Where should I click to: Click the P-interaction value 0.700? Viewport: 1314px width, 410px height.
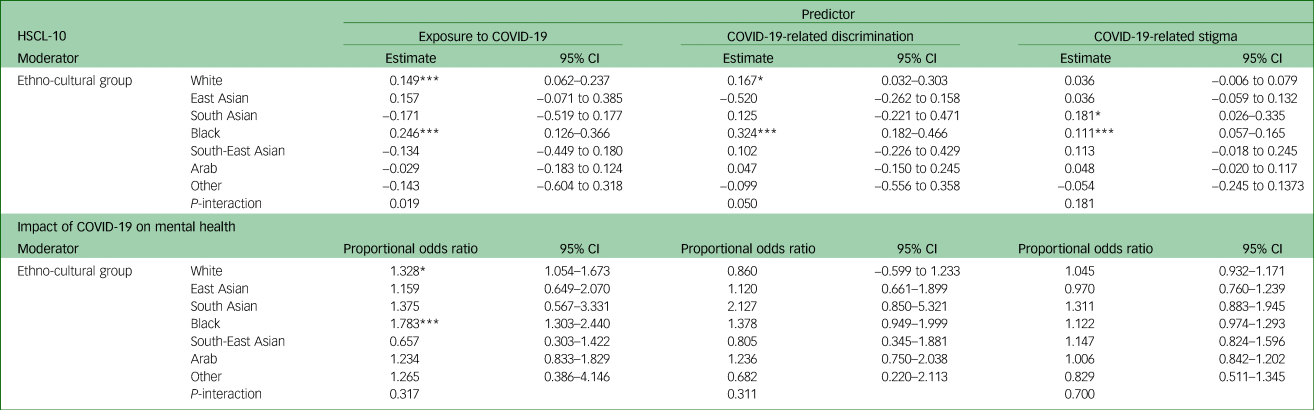(x=1077, y=392)
